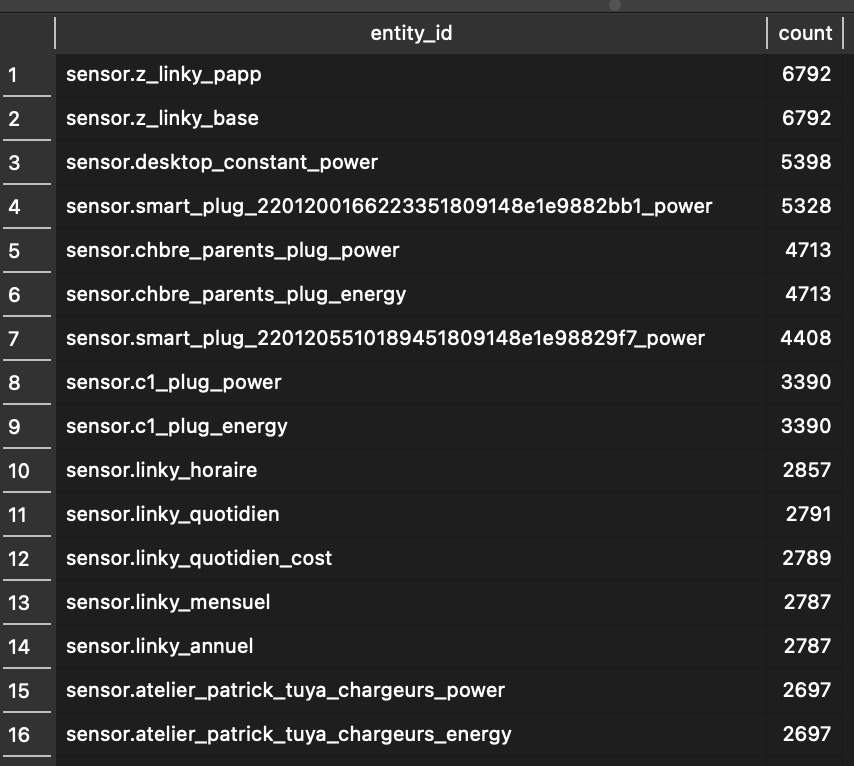Select count value 2791
The width and height of the screenshot is (854, 766).
coord(804,515)
